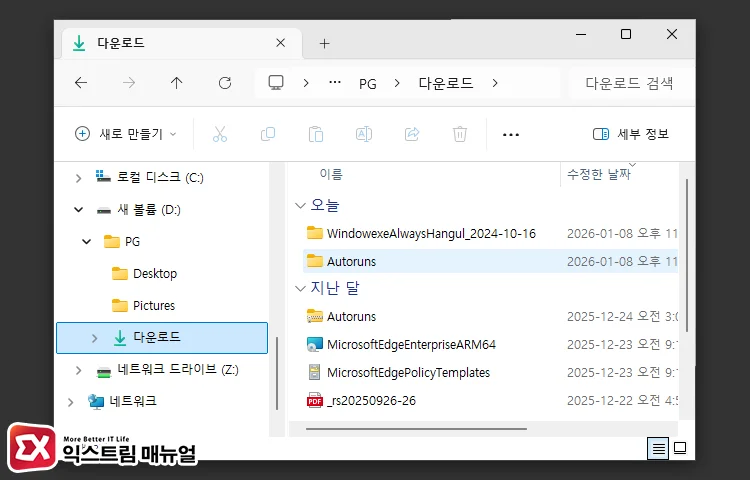
Task: Click the file list vertical scrollbar
Action: click(687, 256)
